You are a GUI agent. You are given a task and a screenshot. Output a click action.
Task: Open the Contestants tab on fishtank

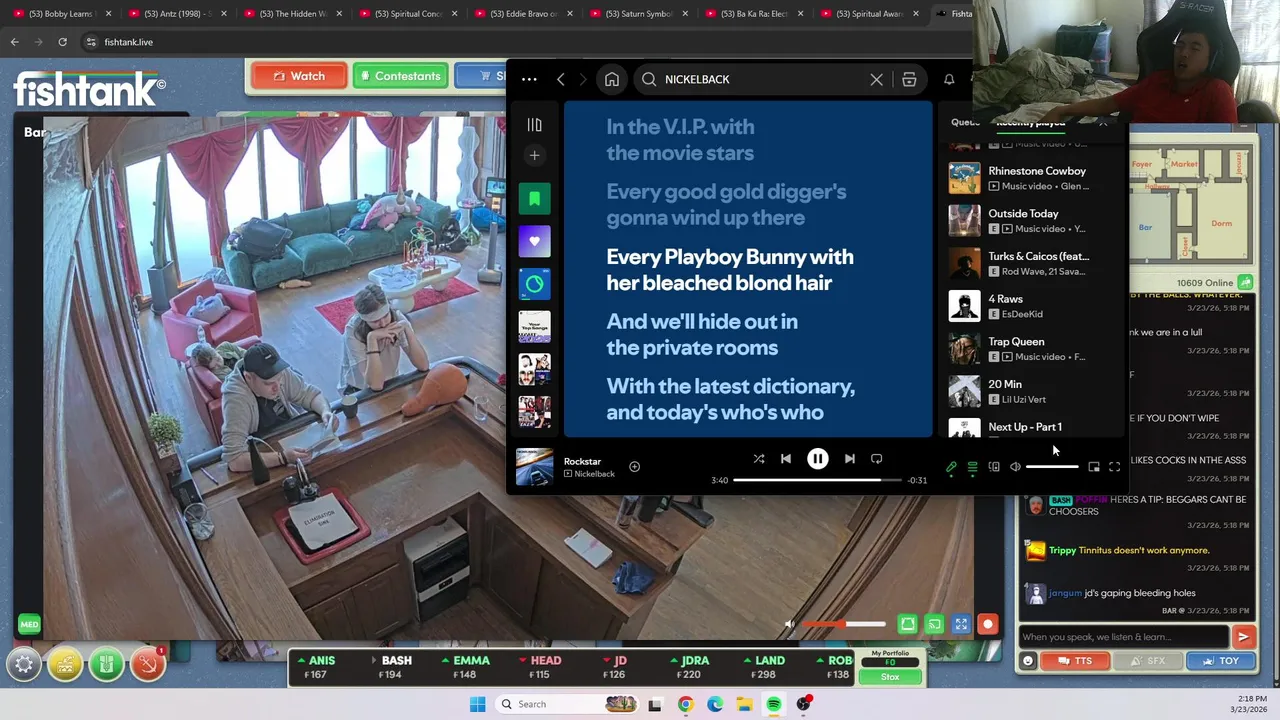[399, 76]
